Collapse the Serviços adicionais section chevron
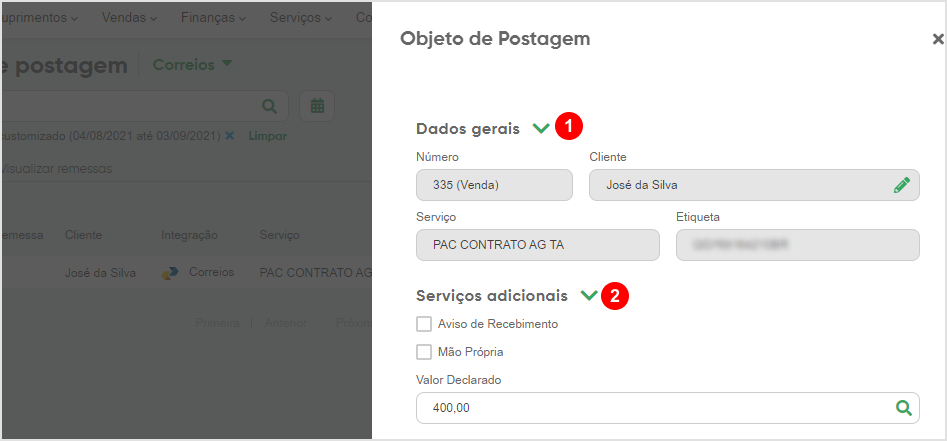Image resolution: width=947 pixels, height=441 pixels. tap(589, 295)
